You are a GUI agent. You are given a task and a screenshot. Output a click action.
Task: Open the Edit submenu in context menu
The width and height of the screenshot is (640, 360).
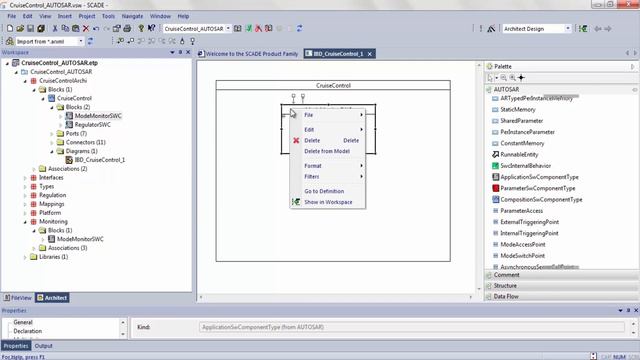tap(328, 130)
